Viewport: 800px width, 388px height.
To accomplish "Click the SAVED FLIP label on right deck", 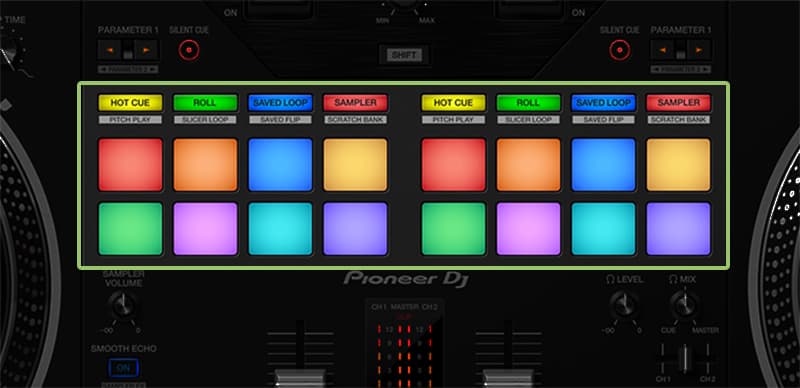I will (604, 120).
